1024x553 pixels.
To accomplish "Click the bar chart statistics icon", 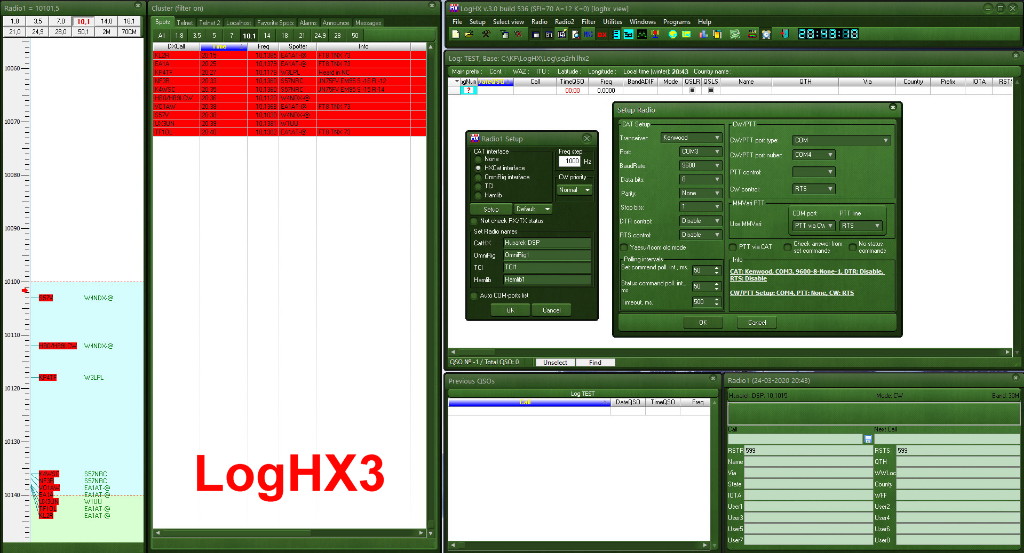I will pyautogui.click(x=701, y=34).
